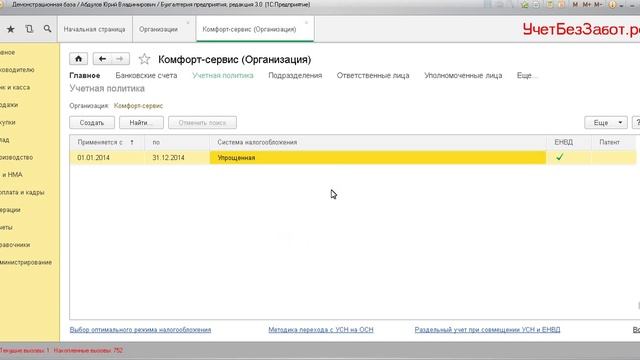Click the Отменить поиск button
Screen dimensions: 640x360
[202, 122]
